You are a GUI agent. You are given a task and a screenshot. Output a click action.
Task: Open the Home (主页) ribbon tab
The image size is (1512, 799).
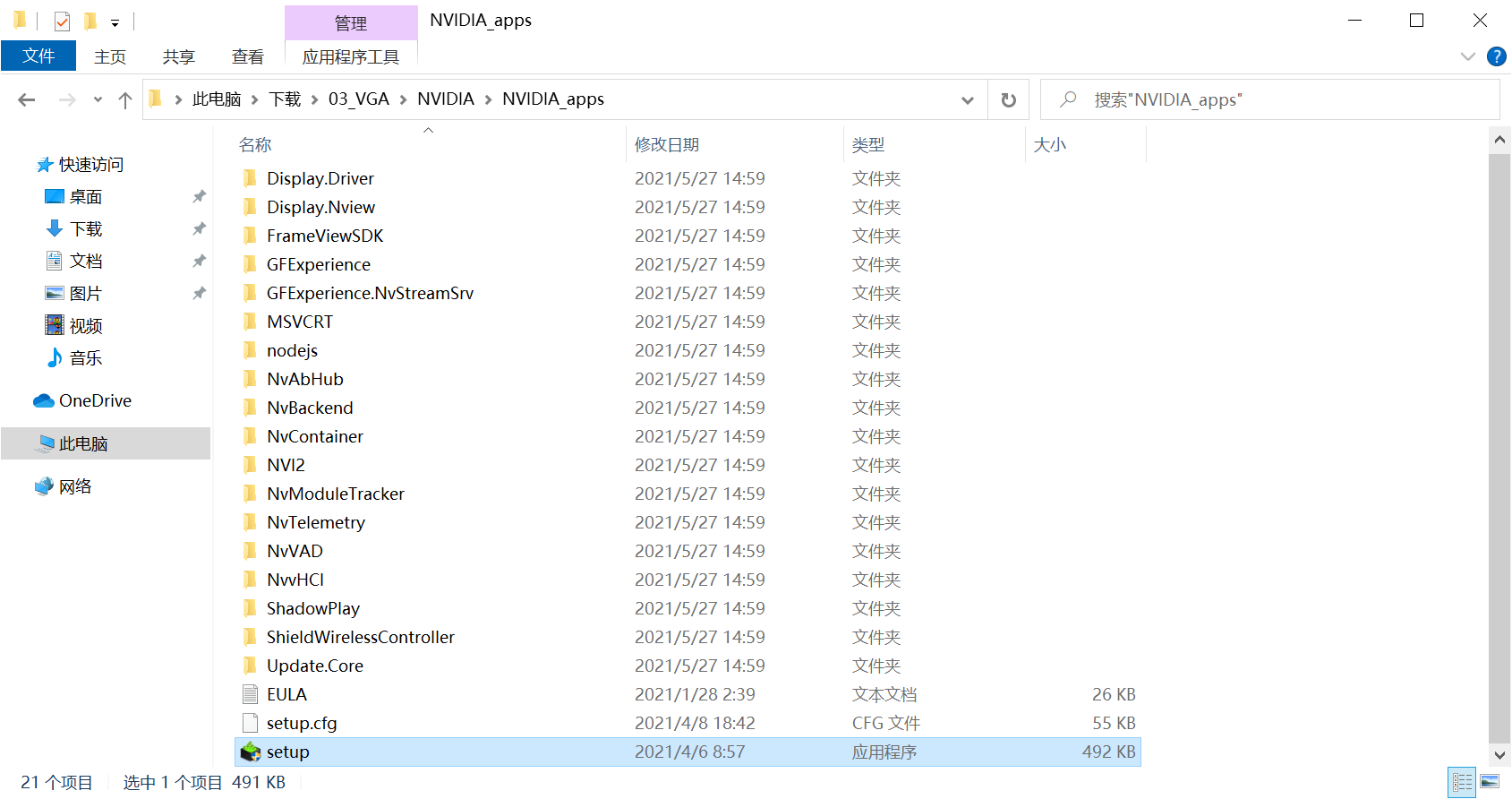110,57
